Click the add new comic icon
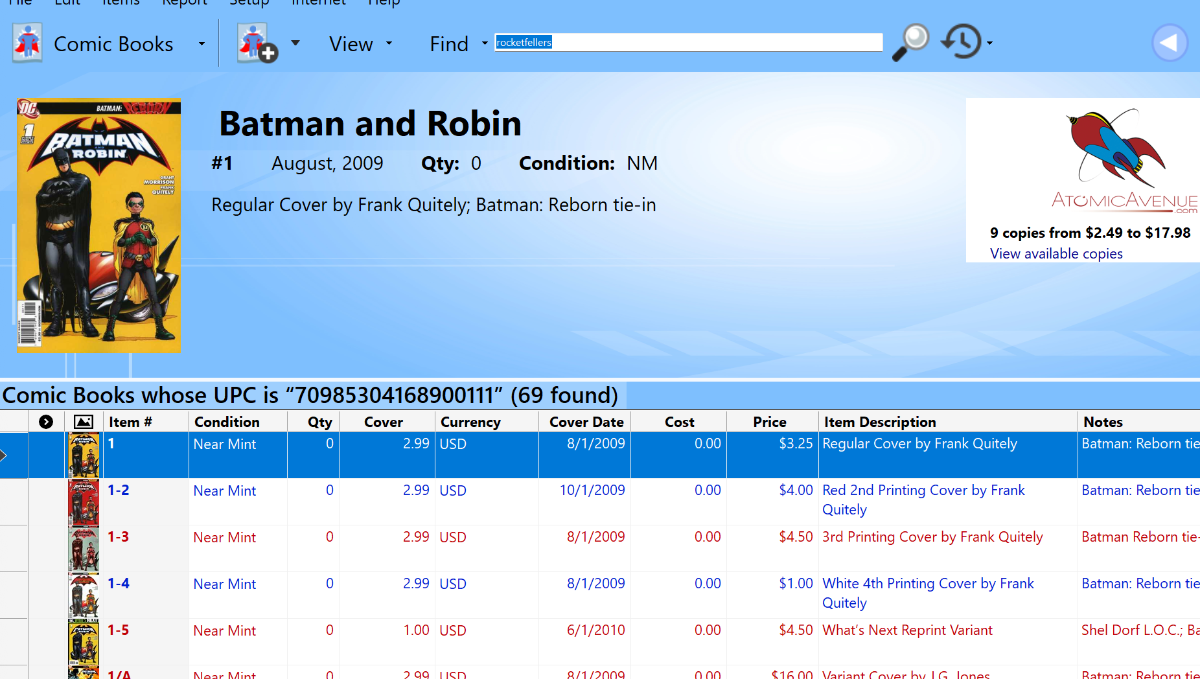The image size is (1200, 679). [x=257, y=43]
